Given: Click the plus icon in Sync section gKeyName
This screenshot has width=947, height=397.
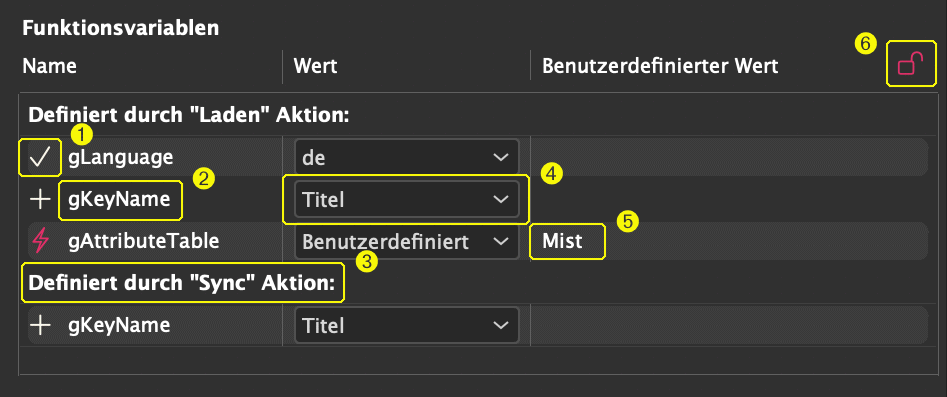Looking at the screenshot, I should [x=40, y=326].
